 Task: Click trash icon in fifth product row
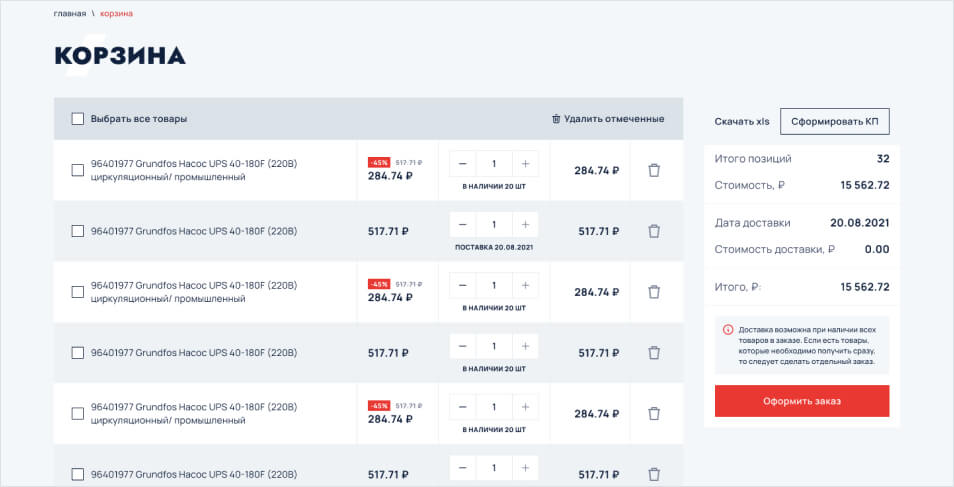[x=654, y=414]
